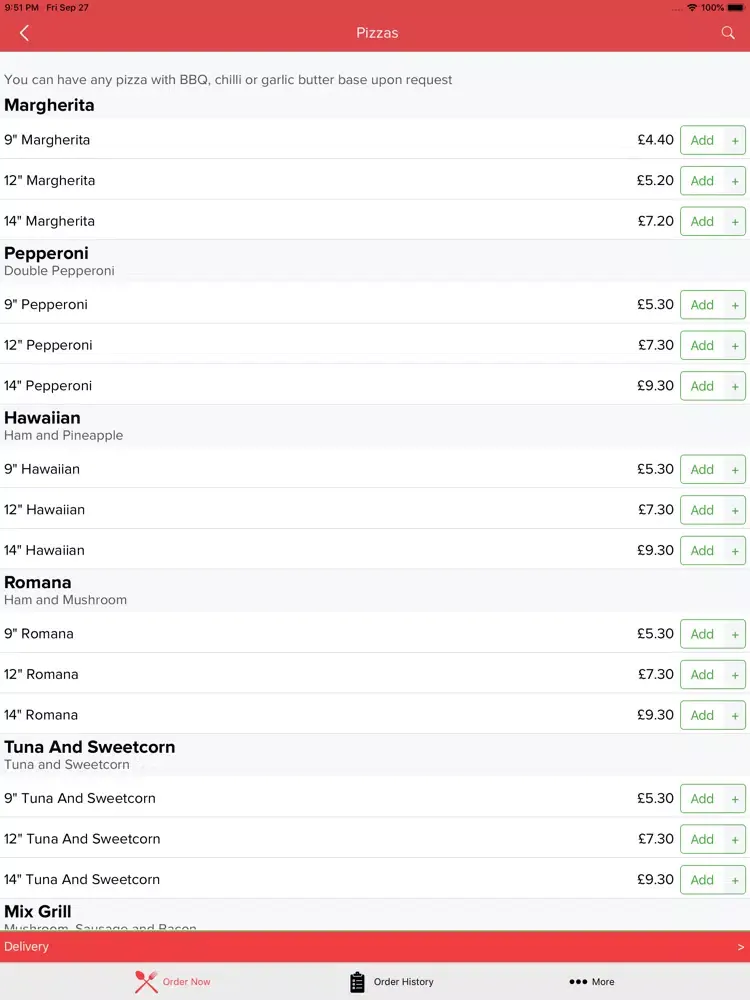
Task: Add 12" Margherita to order
Action: (x=702, y=181)
